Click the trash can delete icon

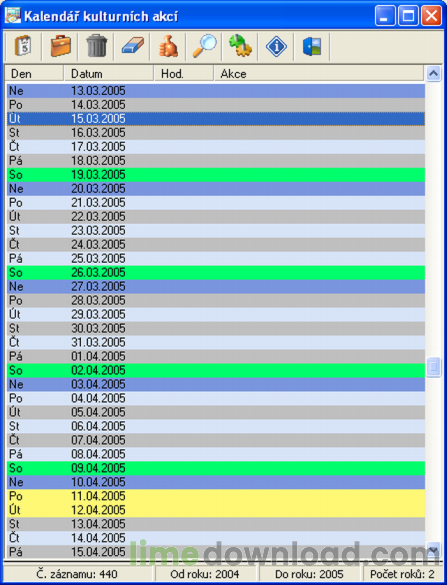click(96, 46)
